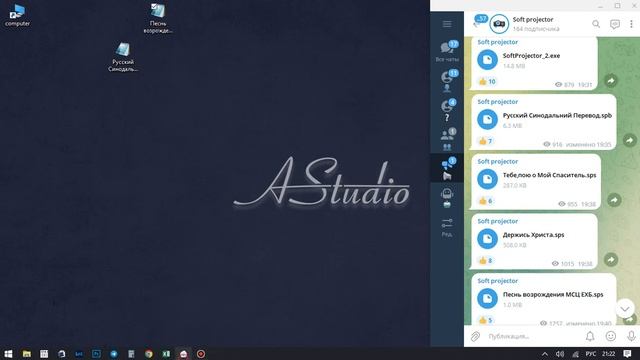Open the question-mark folder with badge 4
Screen dimensions: 640x360
[x=447, y=110]
